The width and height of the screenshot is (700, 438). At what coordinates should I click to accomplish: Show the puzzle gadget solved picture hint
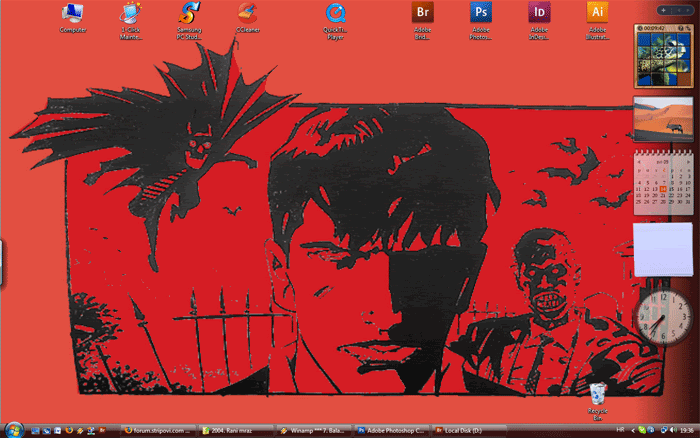pos(681,28)
